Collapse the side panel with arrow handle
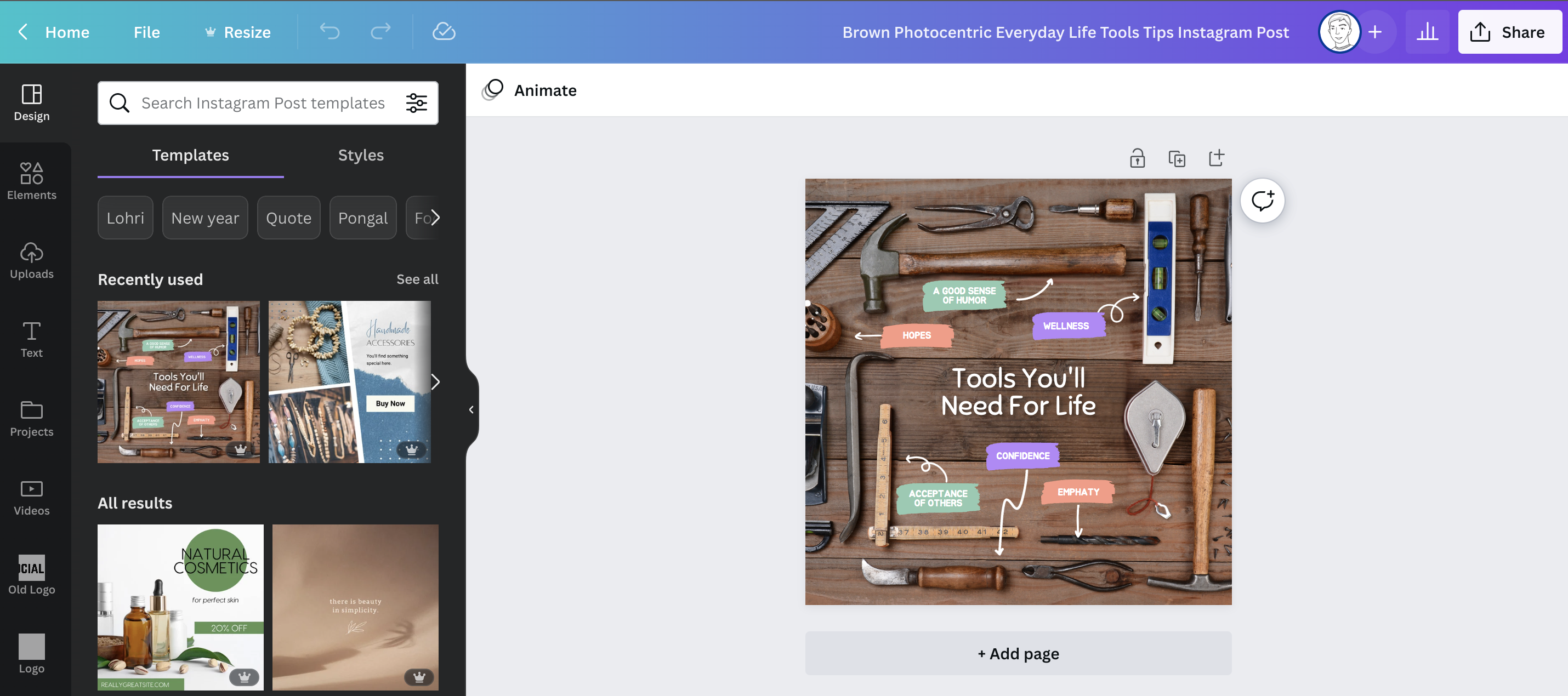 click(471, 409)
